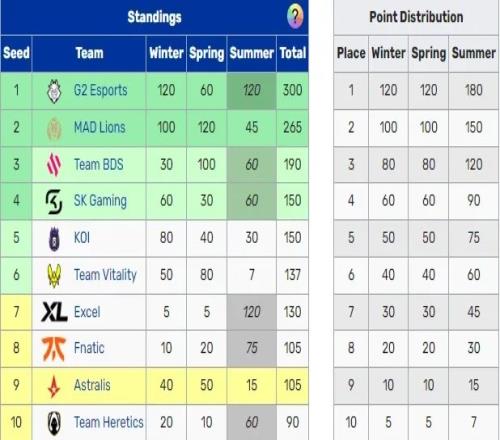Click the G2 Esports team logo
This screenshot has width=500, height=440.
54,91
